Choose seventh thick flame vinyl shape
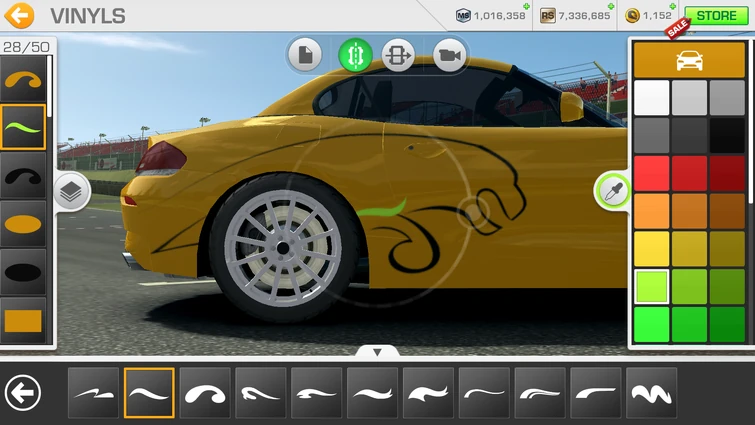Screen dimensions: 755x425 pyautogui.click(x=429, y=393)
